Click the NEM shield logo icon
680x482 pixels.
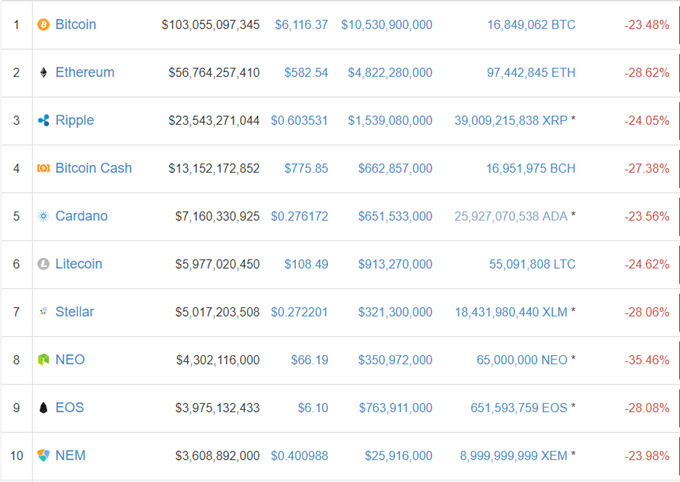(x=43, y=455)
